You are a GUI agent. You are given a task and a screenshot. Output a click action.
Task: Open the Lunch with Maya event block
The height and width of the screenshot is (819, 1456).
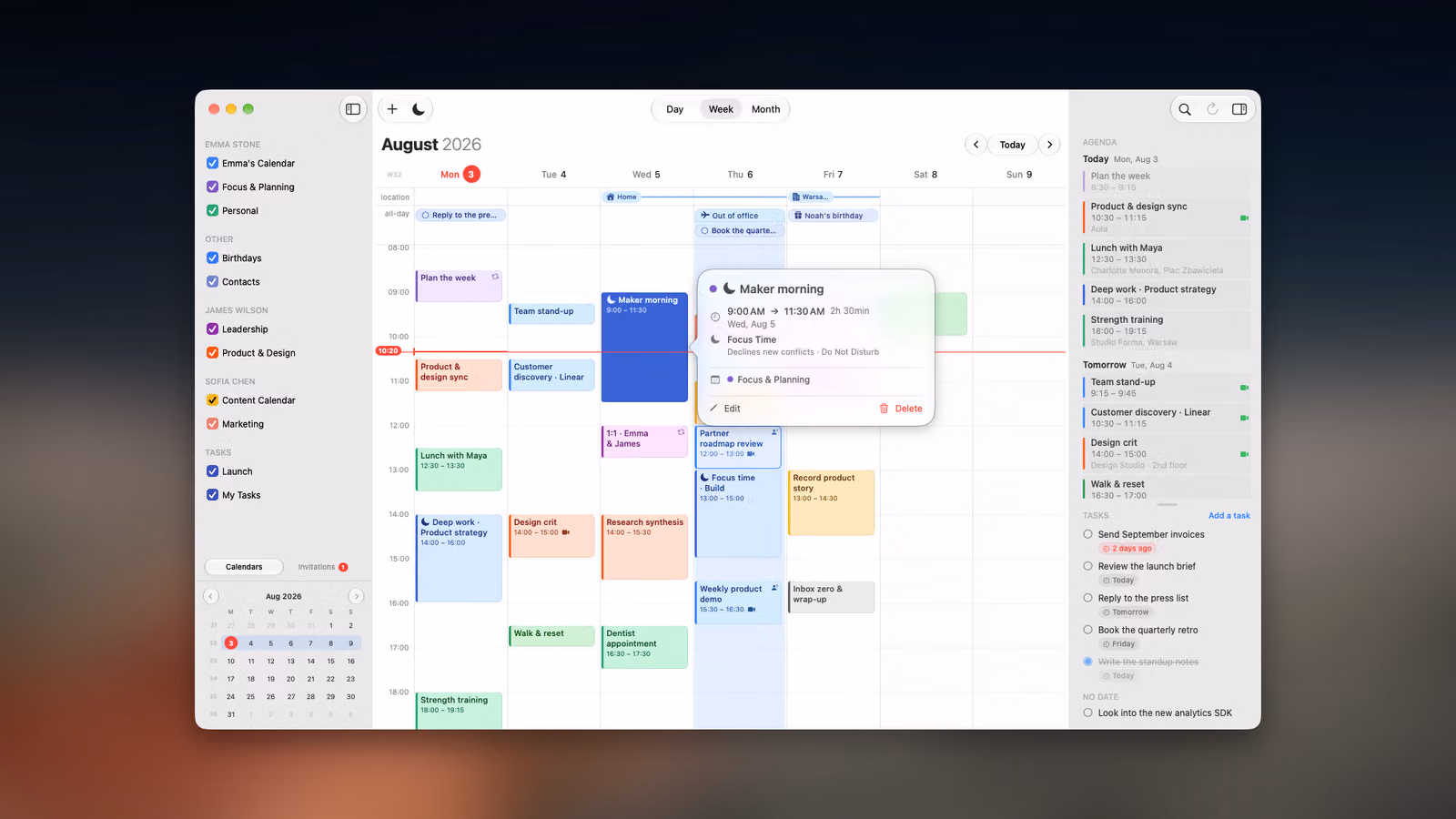(459, 469)
